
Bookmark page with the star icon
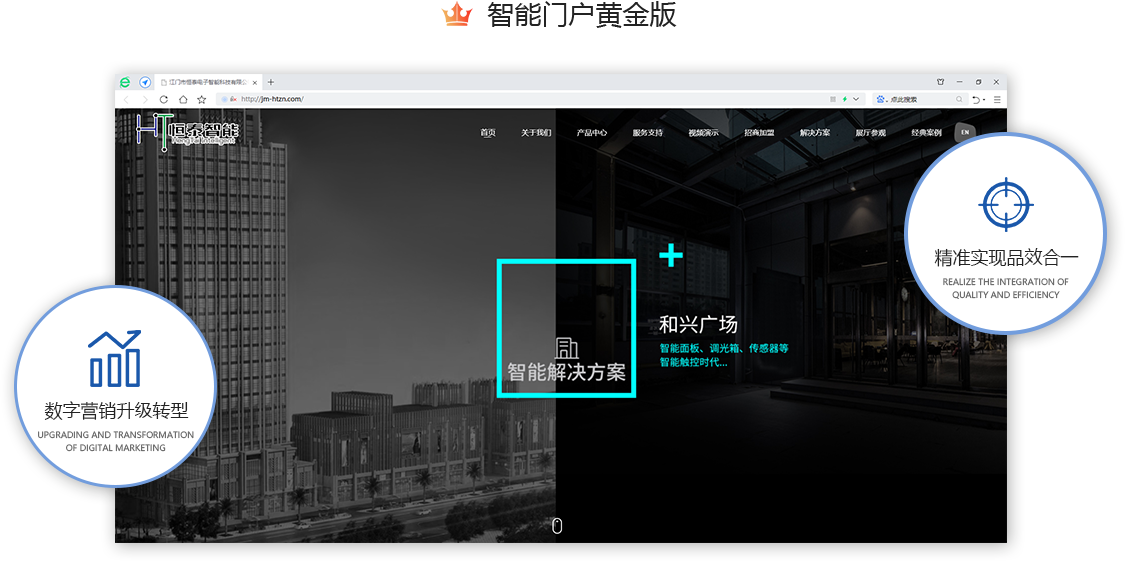[202, 99]
